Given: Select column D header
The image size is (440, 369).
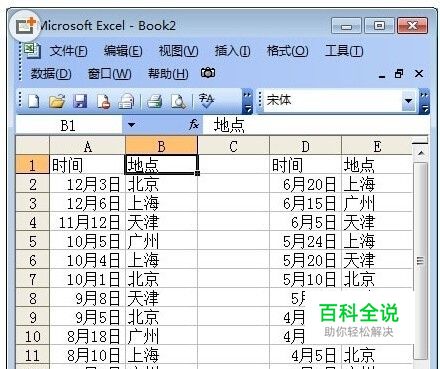Looking at the screenshot, I should (x=305, y=146).
